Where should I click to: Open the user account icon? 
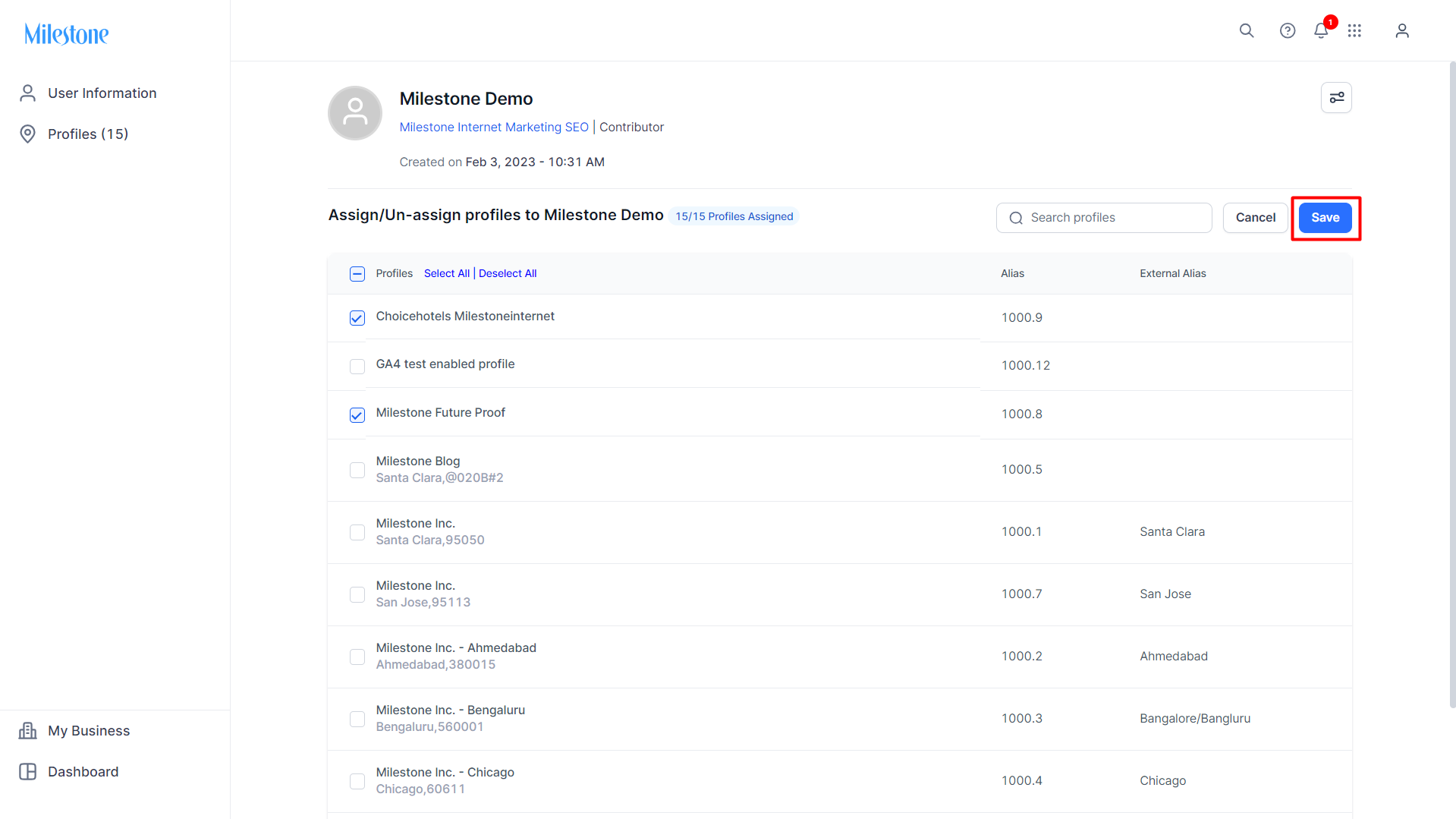(x=1402, y=30)
